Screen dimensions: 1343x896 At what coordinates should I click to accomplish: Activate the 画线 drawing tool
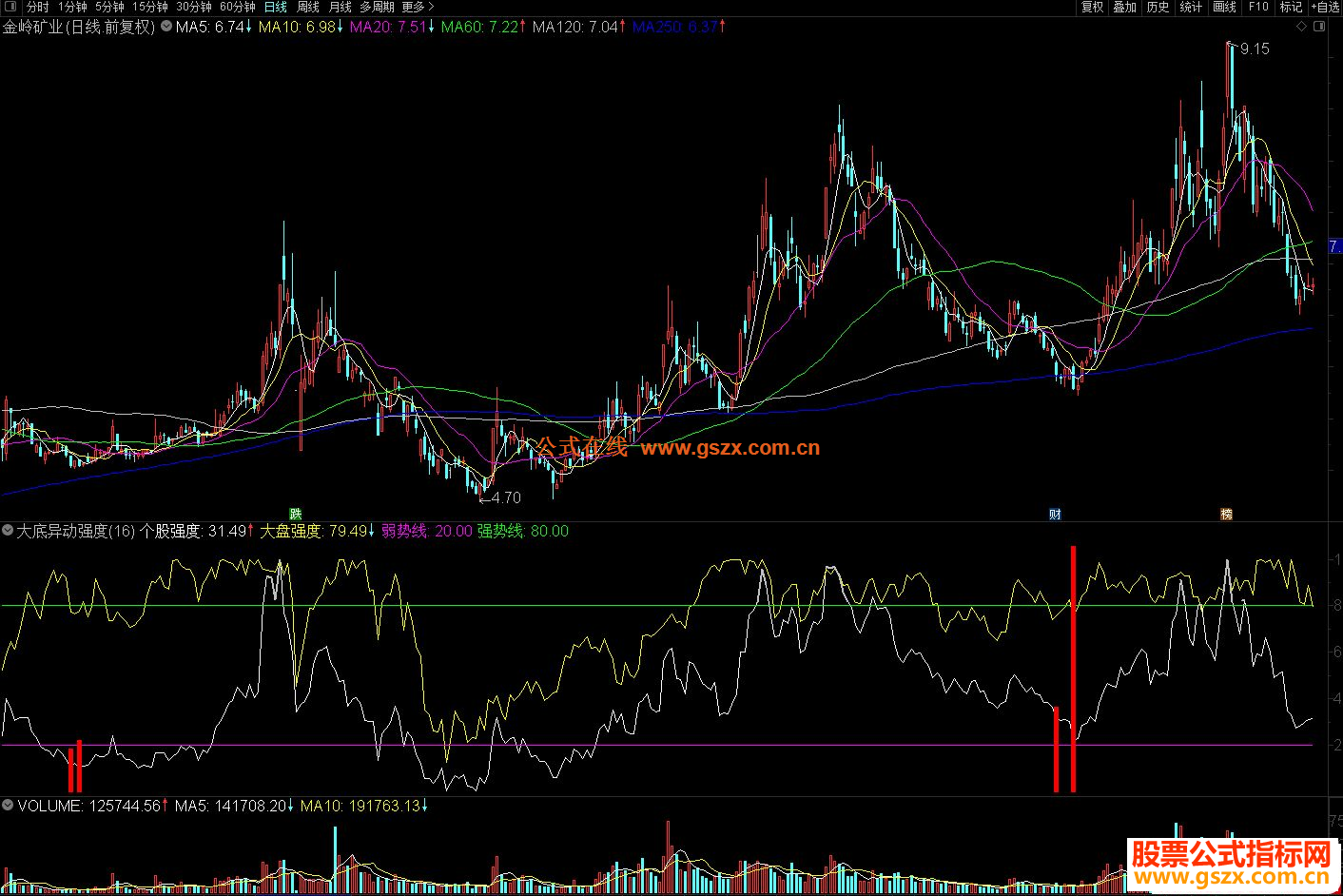(1225, 7)
